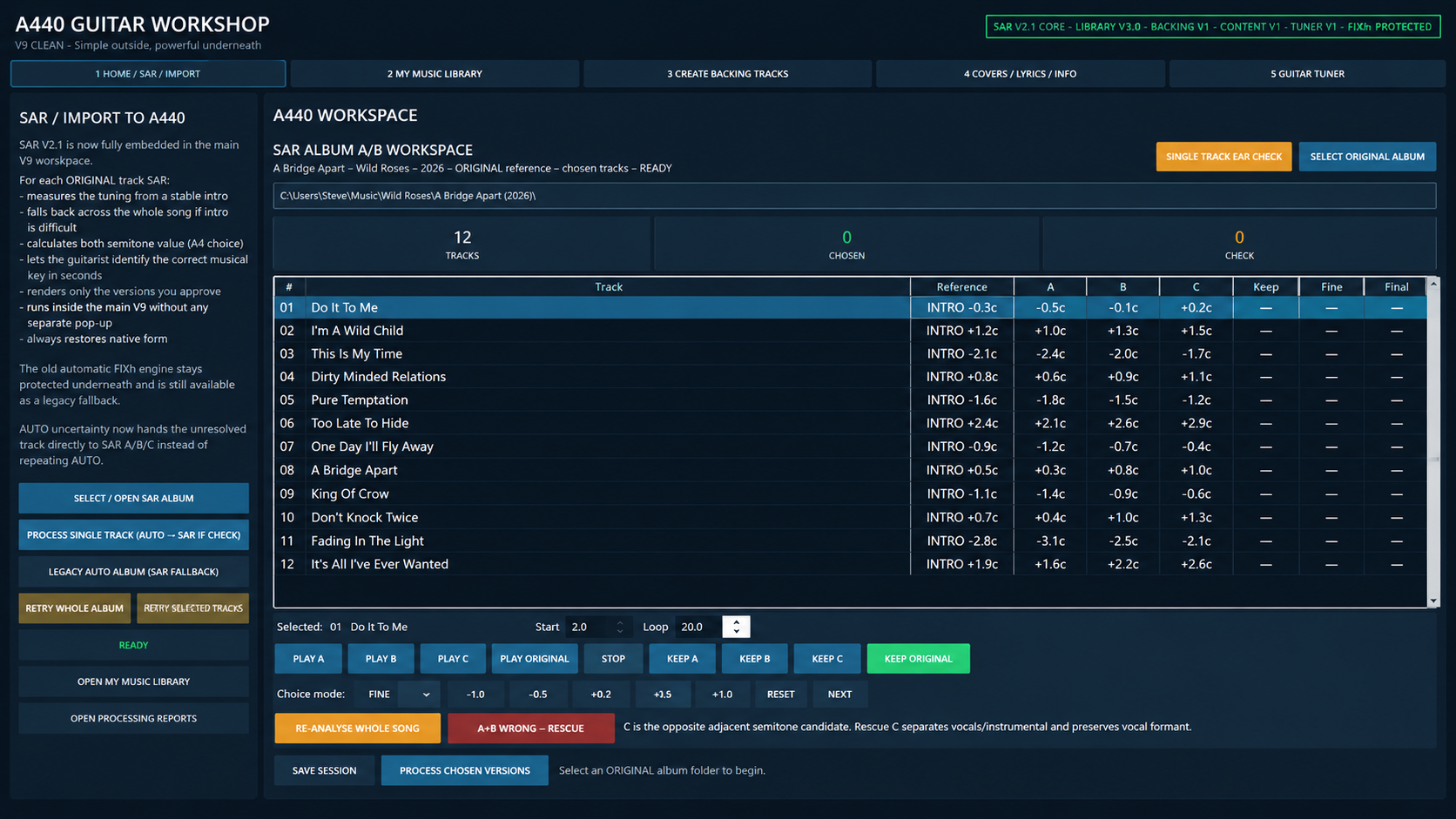Open the Guitar Tuner tab
Screen dimensions: 1456x819
[x=1307, y=74]
